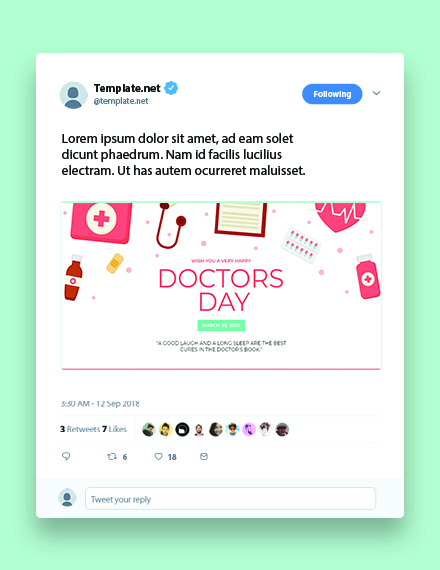Click the reply speech bubble icon

[x=66, y=456]
